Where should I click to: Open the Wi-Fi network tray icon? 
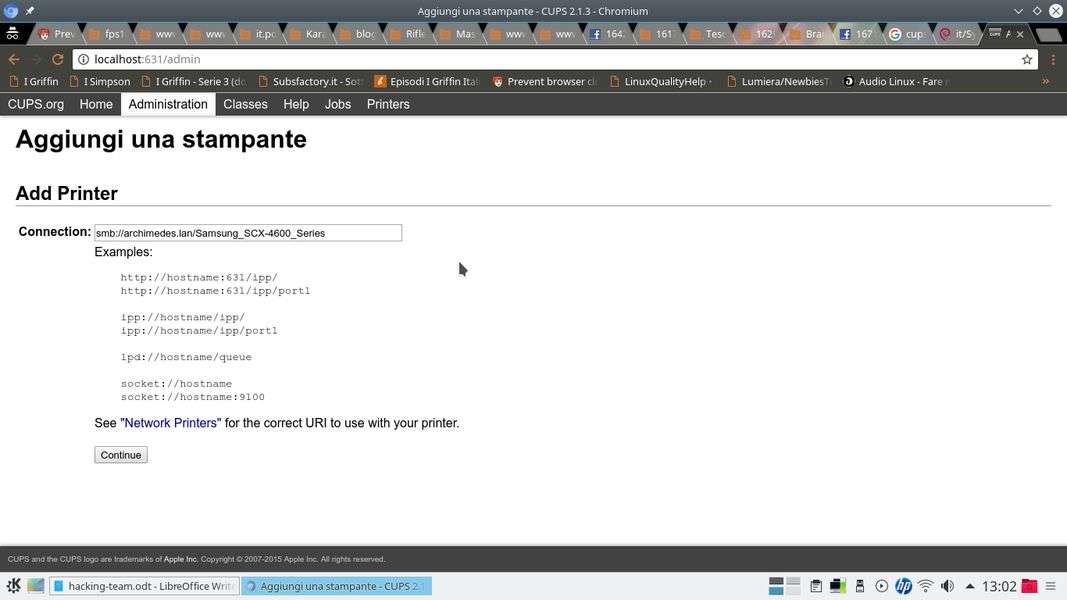coord(925,586)
